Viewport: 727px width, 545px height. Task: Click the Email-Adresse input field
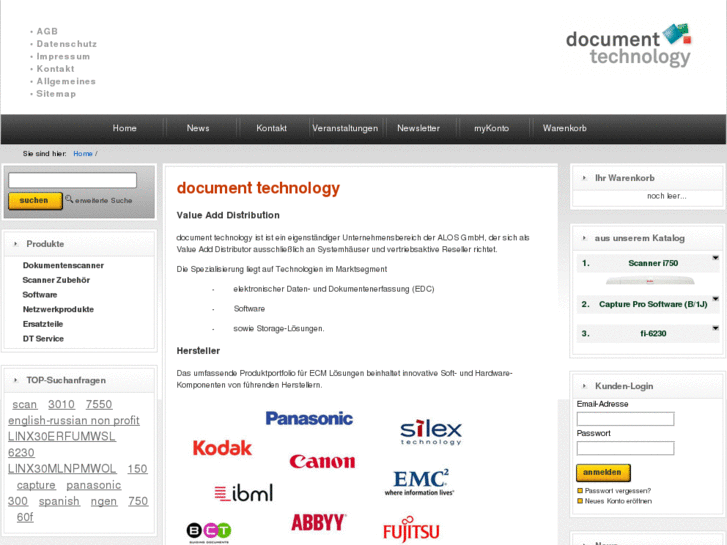(625, 419)
